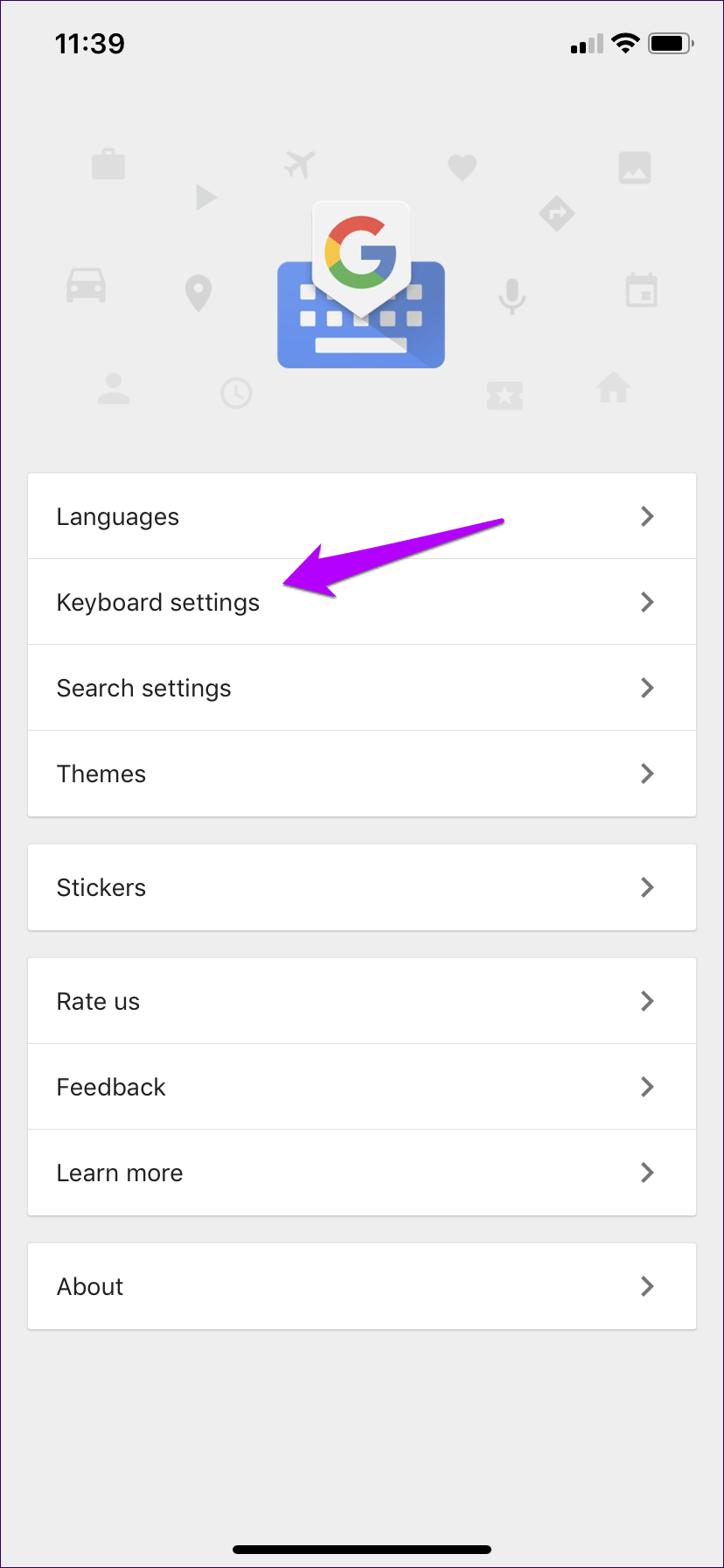Open the Stickers option
This screenshot has width=724, height=1568.
click(101, 887)
